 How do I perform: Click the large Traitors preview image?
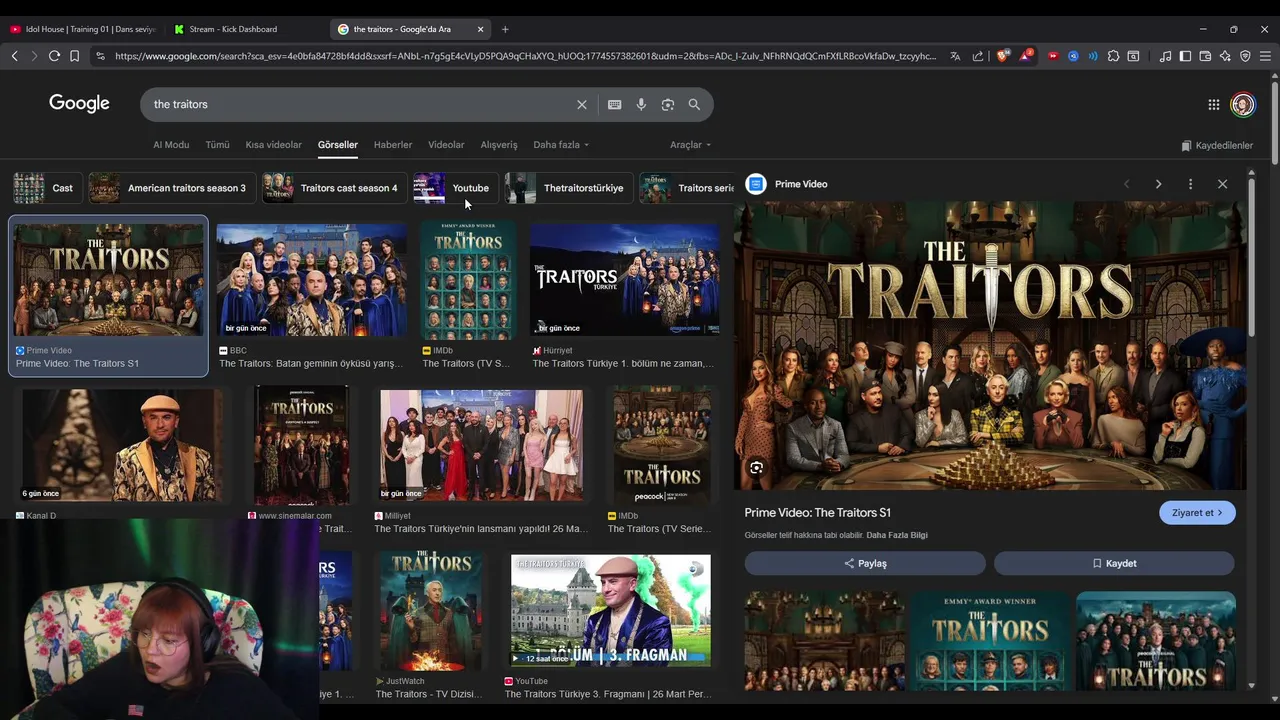(990, 346)
